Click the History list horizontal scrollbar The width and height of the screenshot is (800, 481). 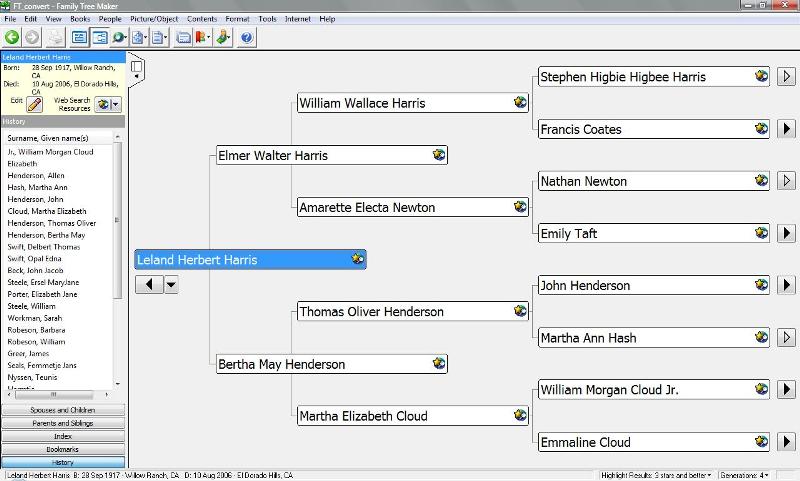coord(55,394)
